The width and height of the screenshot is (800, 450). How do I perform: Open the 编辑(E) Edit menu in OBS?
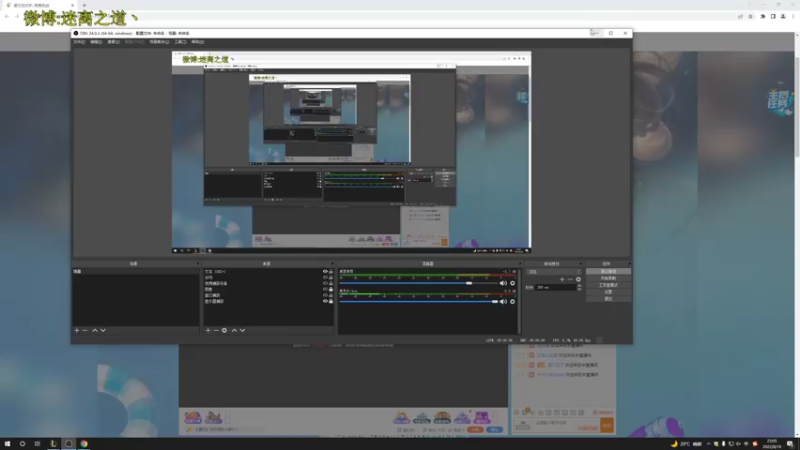tap(96, 42)
